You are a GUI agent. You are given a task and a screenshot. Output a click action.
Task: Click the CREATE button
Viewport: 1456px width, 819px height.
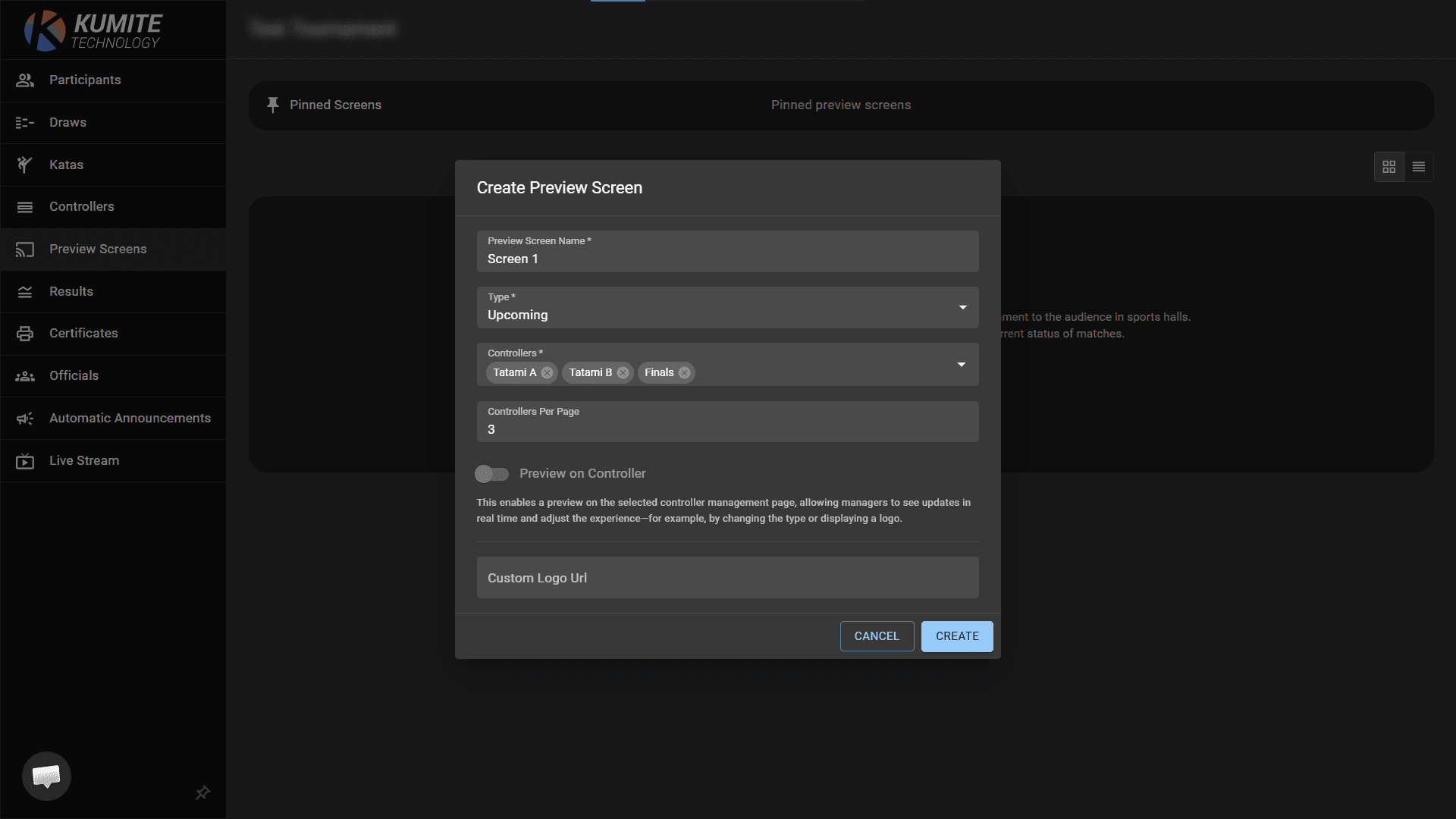point(956,635)
